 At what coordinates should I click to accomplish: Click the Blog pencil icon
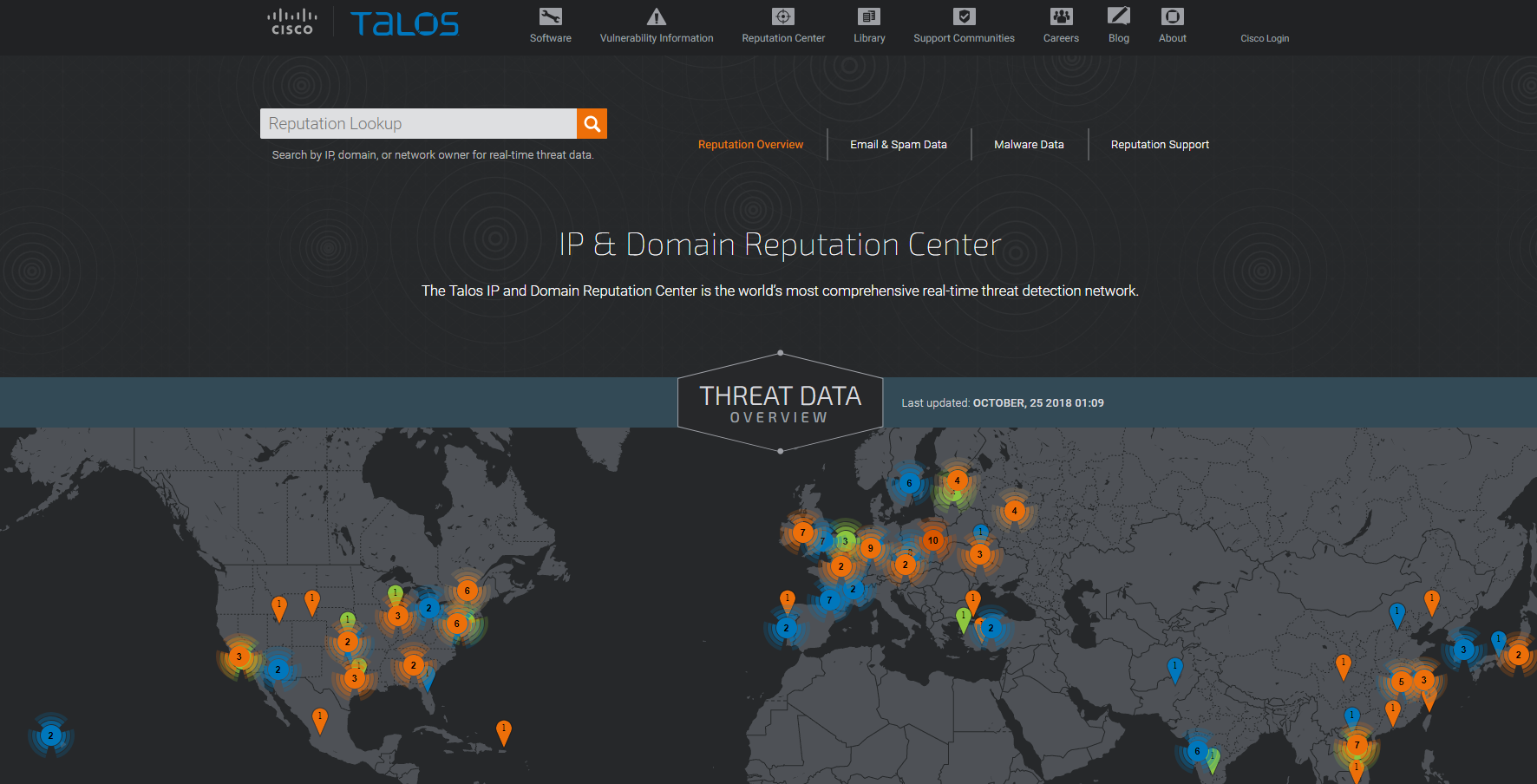(1119, 16)
